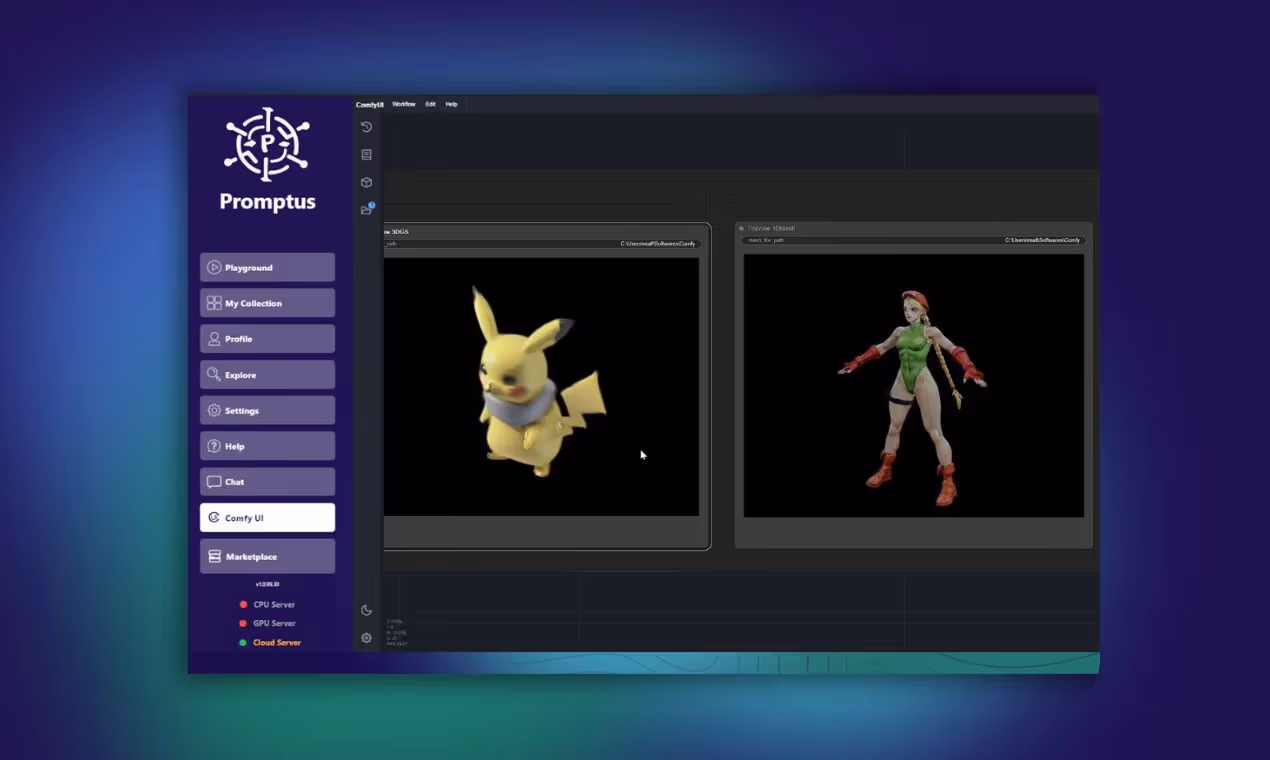Image resolution: width=1270 pixels, height=760 pixels.
Task: Open the Help menu in ComfyUI
Action: (x=451, y=104)
